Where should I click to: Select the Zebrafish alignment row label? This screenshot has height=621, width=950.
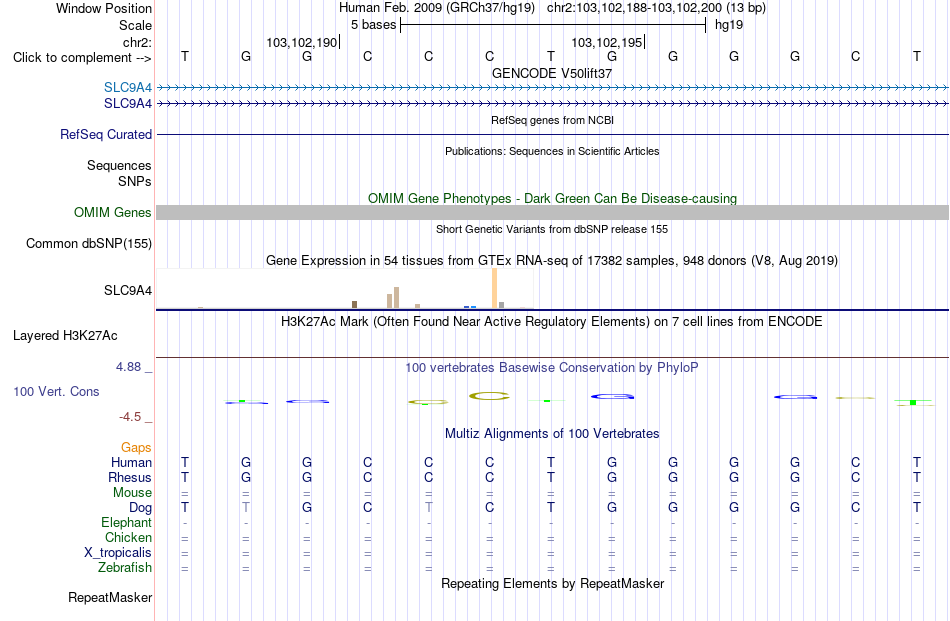pos(125,568)
